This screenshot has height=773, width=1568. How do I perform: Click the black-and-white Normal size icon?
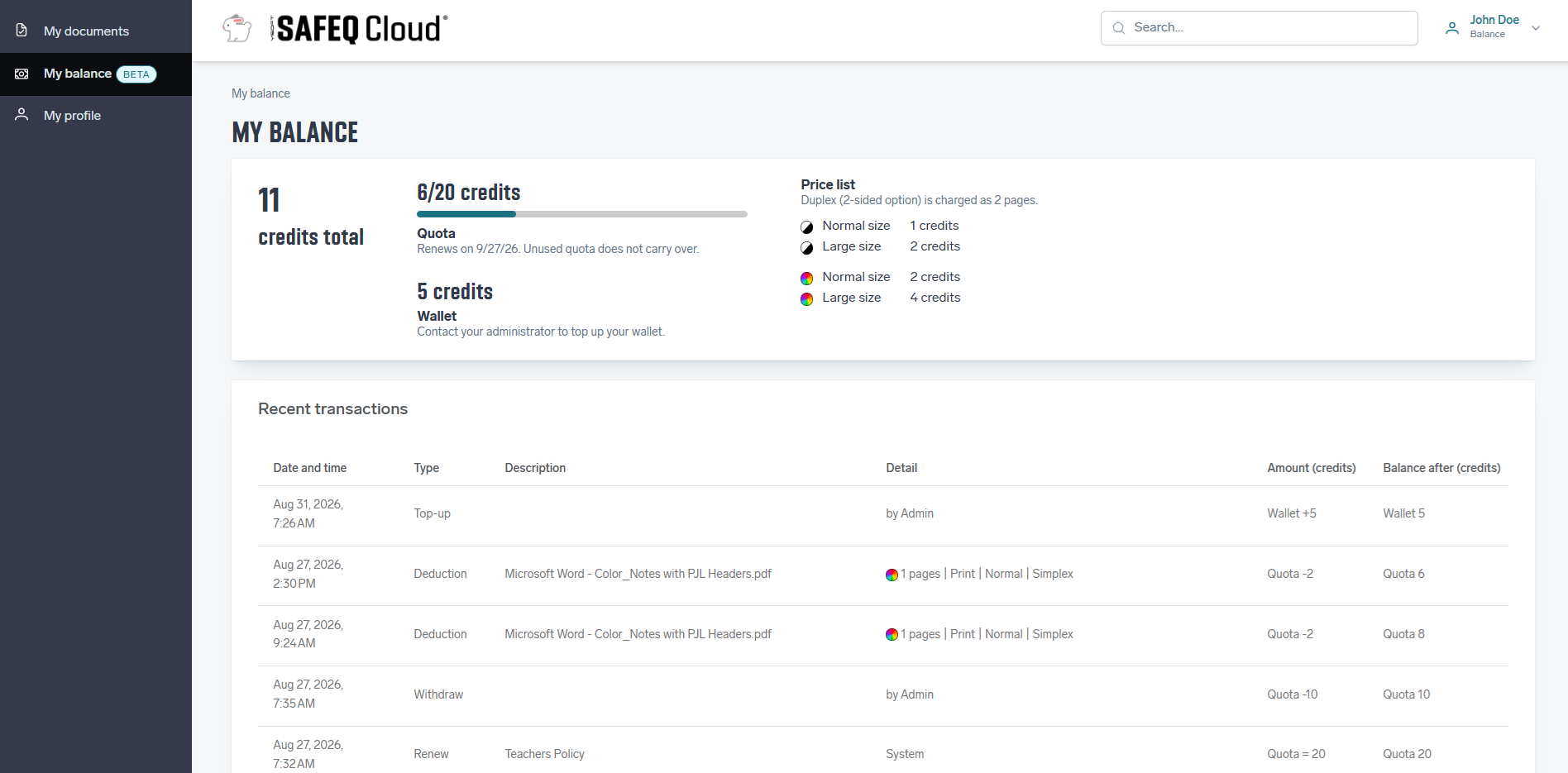tap(807, 227)
